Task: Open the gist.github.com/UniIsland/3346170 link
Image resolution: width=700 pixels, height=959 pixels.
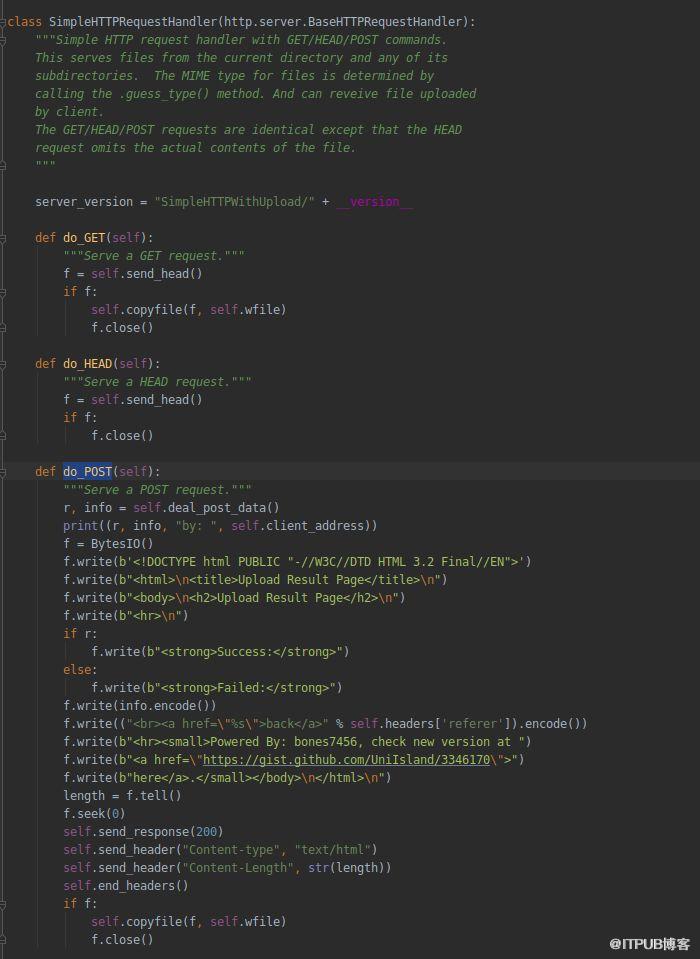Action: pyautogui.click(x=346, y=760)
